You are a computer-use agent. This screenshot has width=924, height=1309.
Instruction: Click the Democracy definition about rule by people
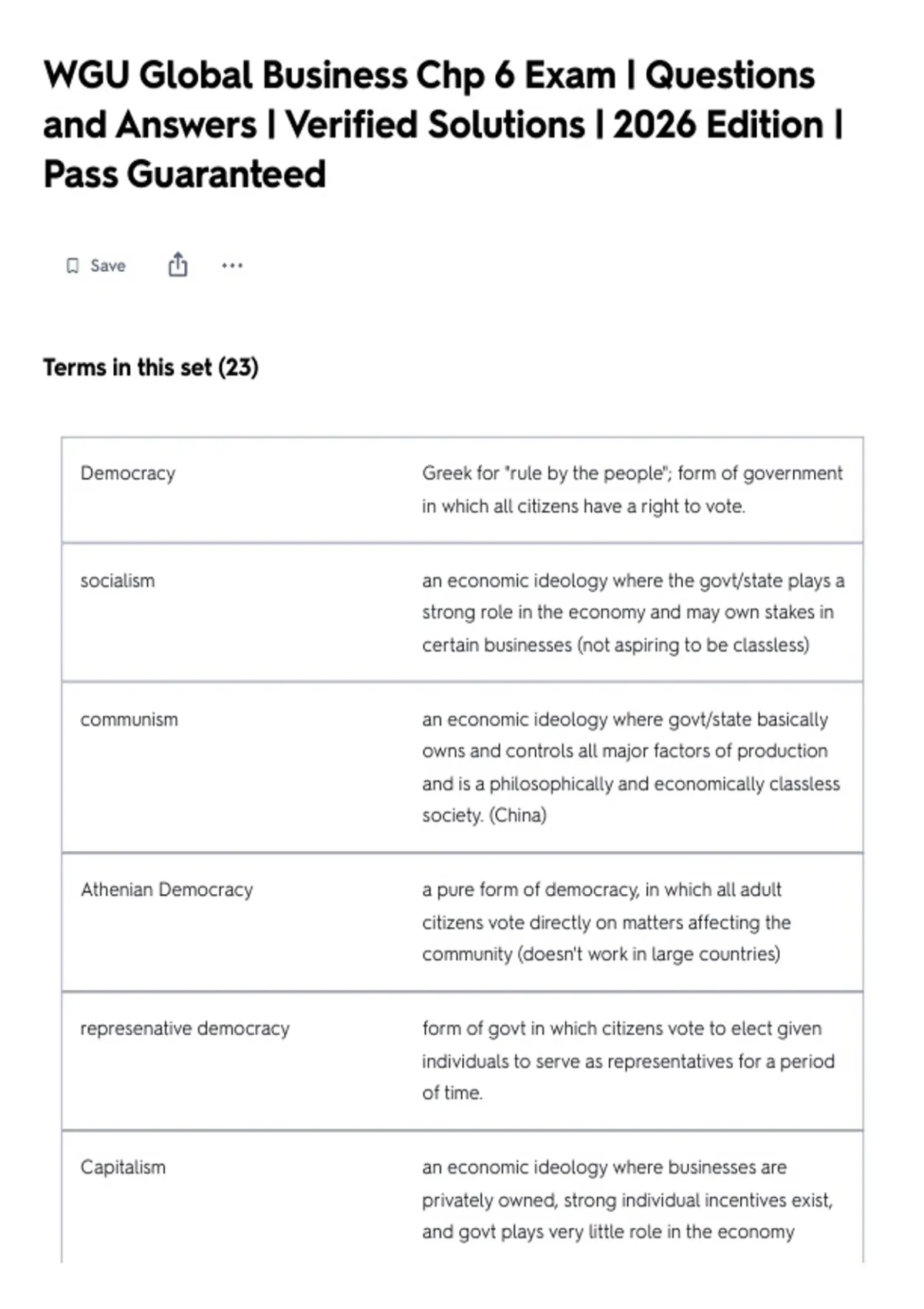[x=632, y=490]
